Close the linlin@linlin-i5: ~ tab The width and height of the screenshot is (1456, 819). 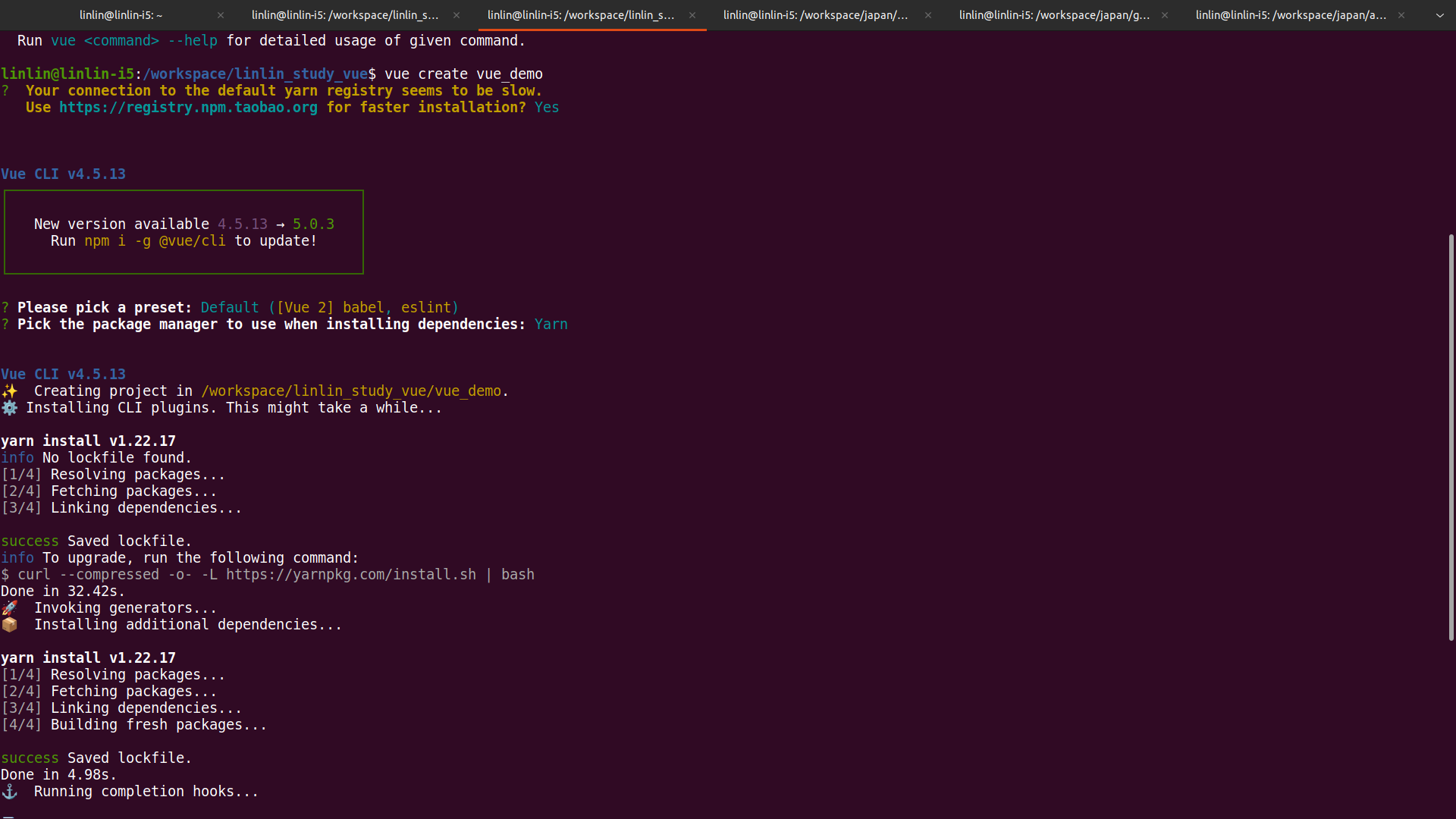221,15
